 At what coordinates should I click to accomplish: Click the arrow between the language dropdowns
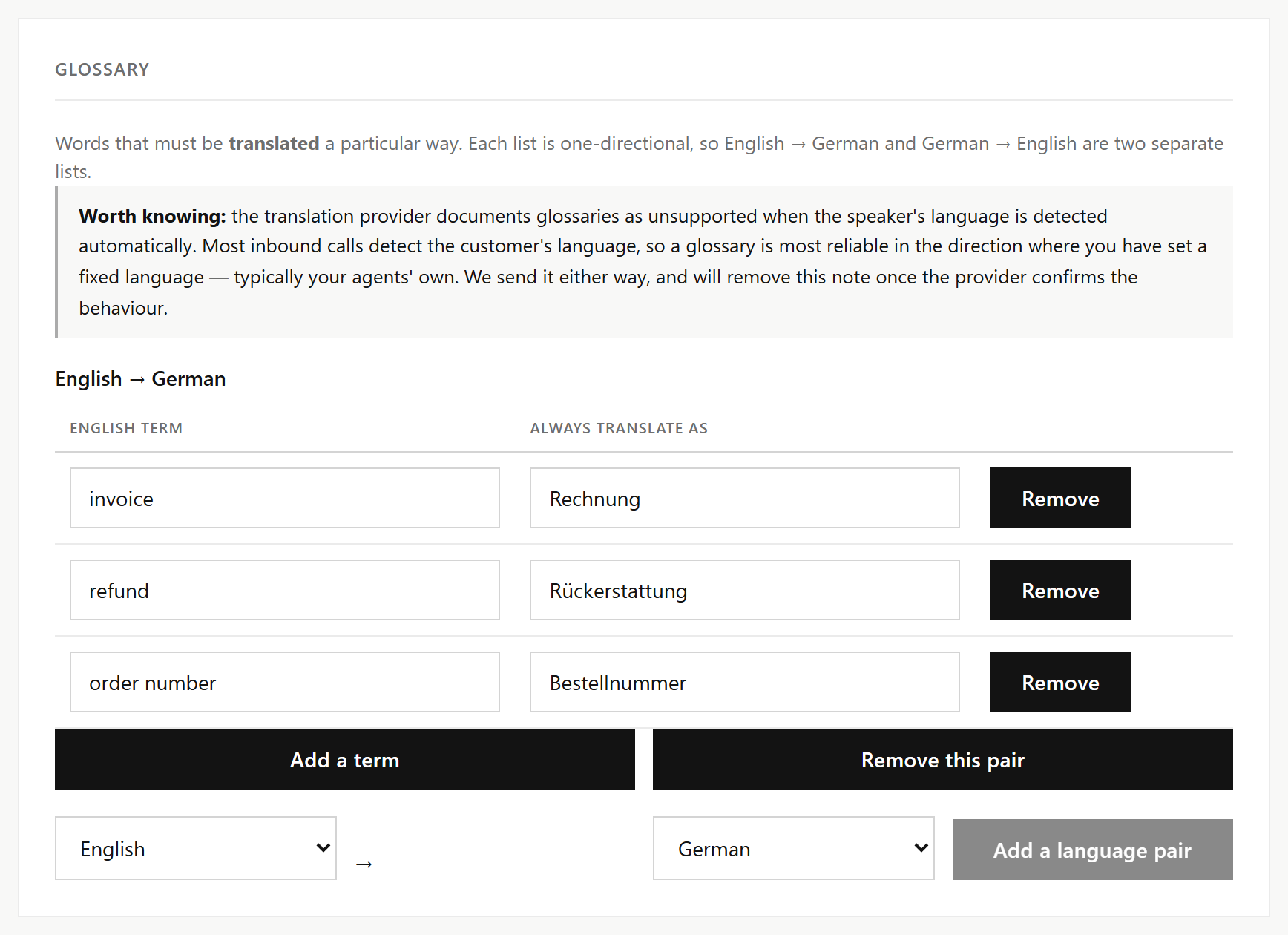click(x=364, y=865)
